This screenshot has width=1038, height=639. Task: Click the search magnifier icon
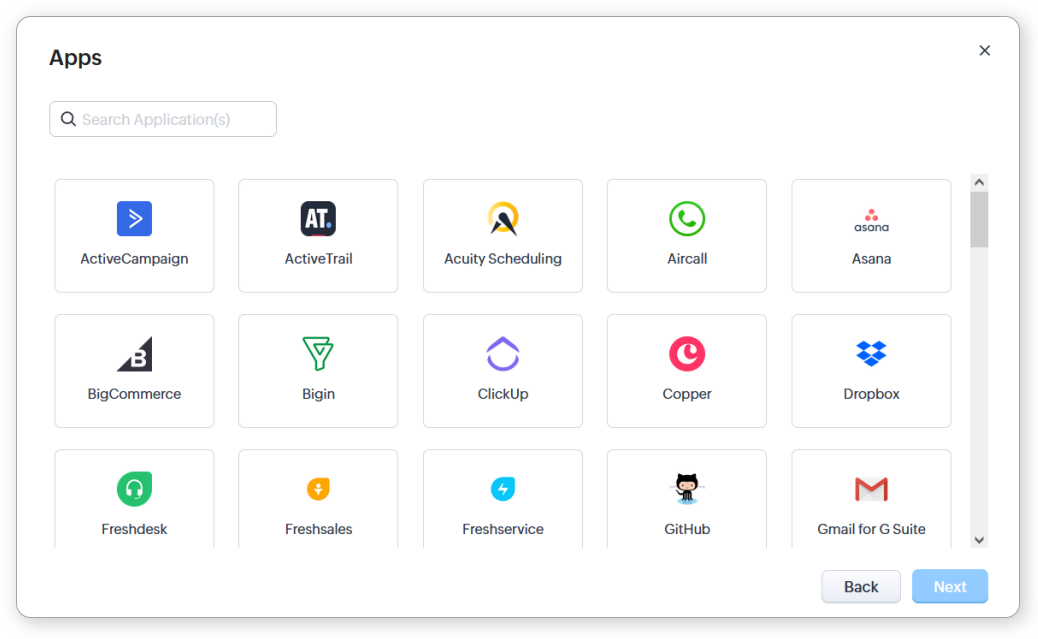tap(68, 119)
